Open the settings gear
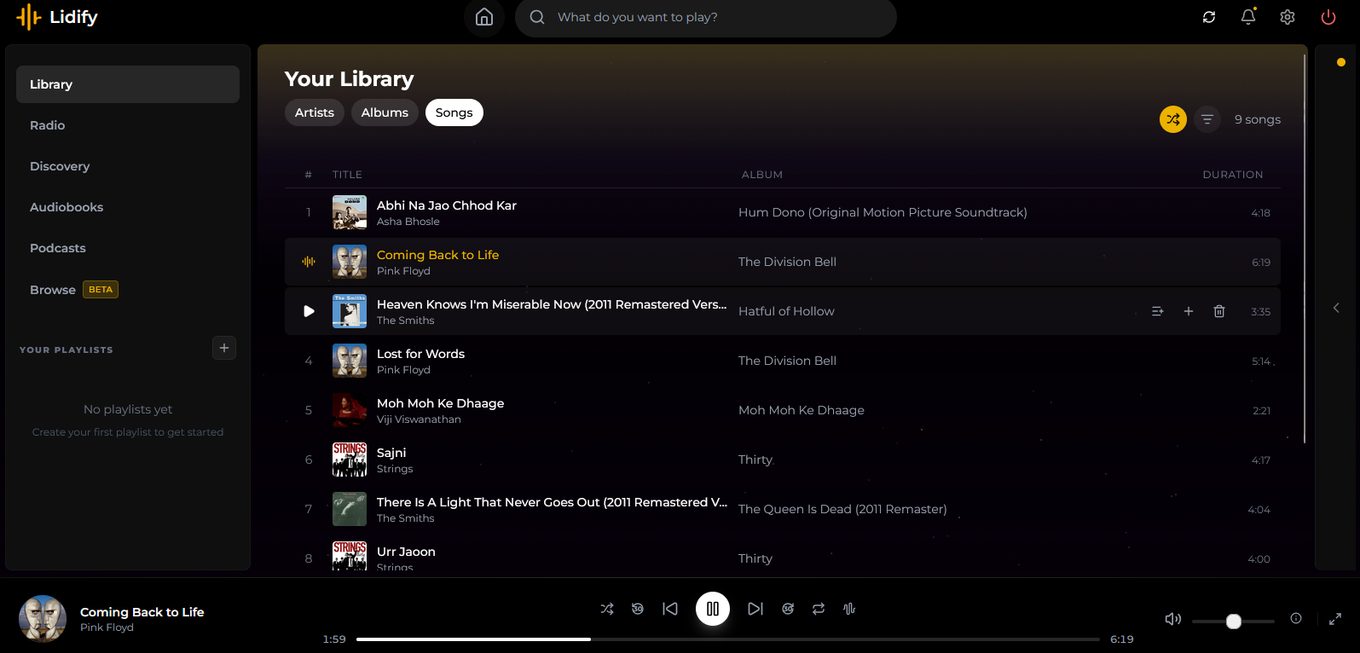Screen dimensions: 1360x653 (x=1288, y=17)
